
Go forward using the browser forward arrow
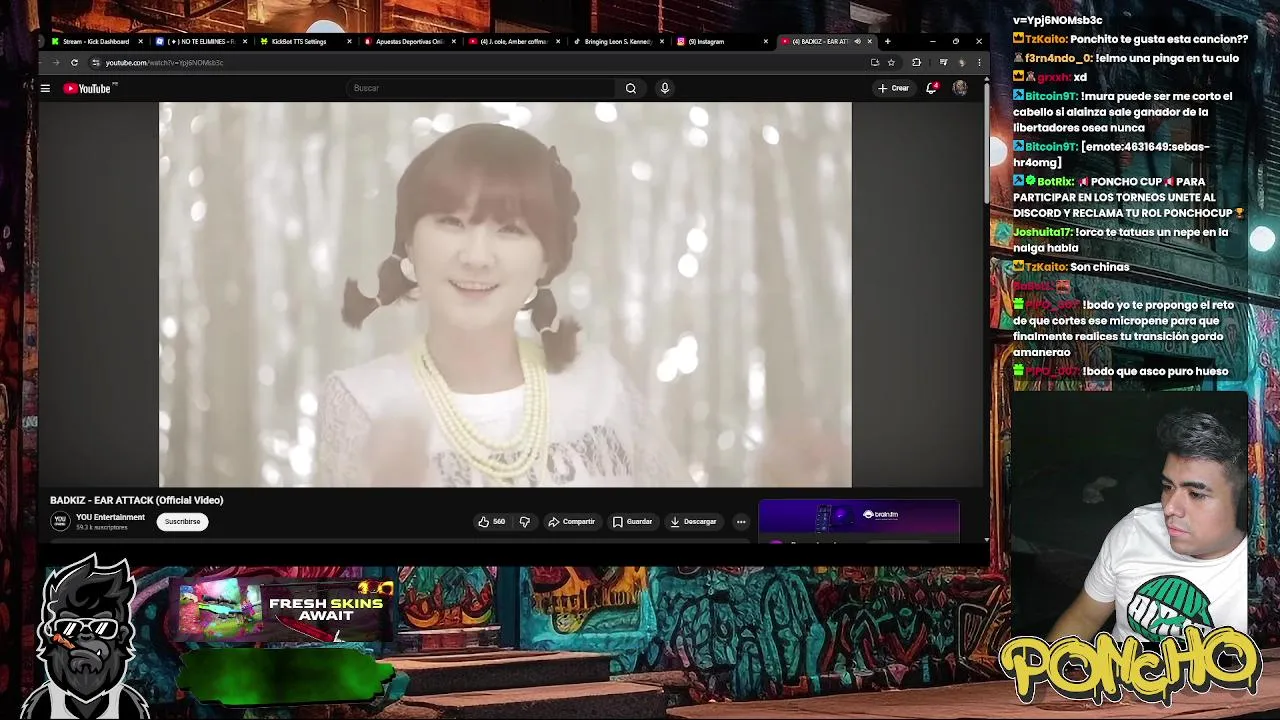pos(58,62)
